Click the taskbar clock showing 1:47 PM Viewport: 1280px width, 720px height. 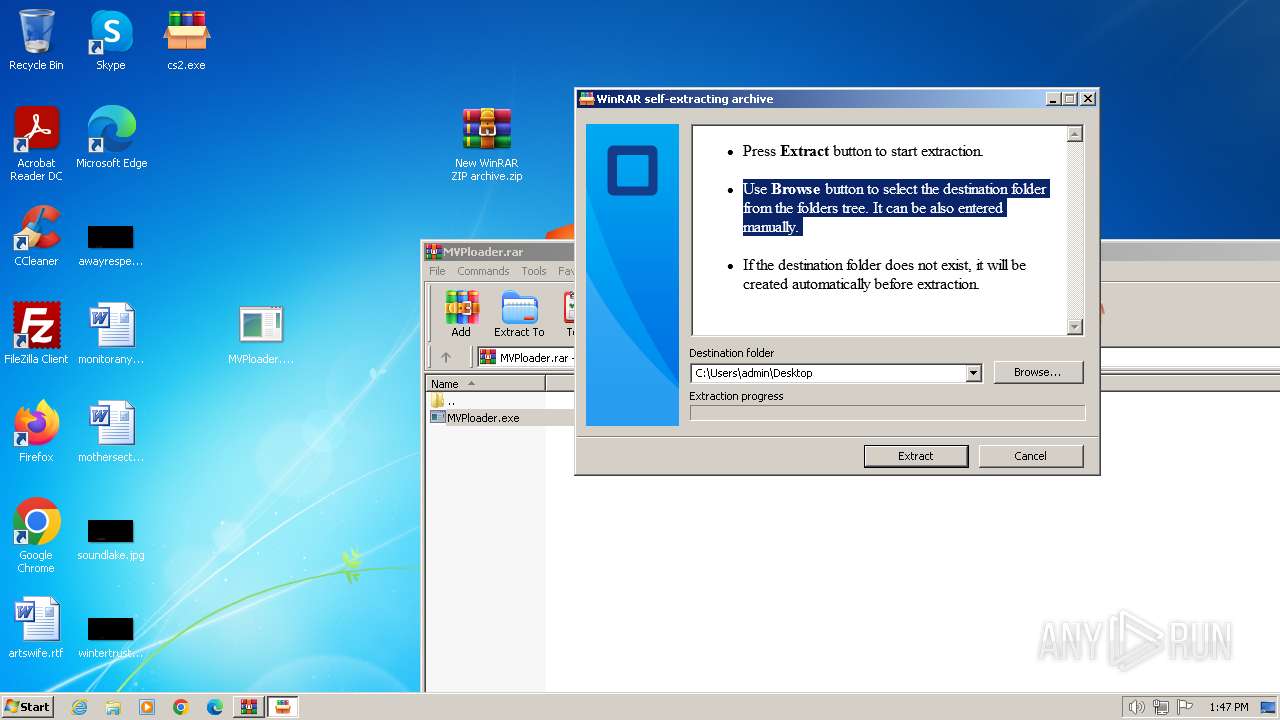(x=1228, y=707)
